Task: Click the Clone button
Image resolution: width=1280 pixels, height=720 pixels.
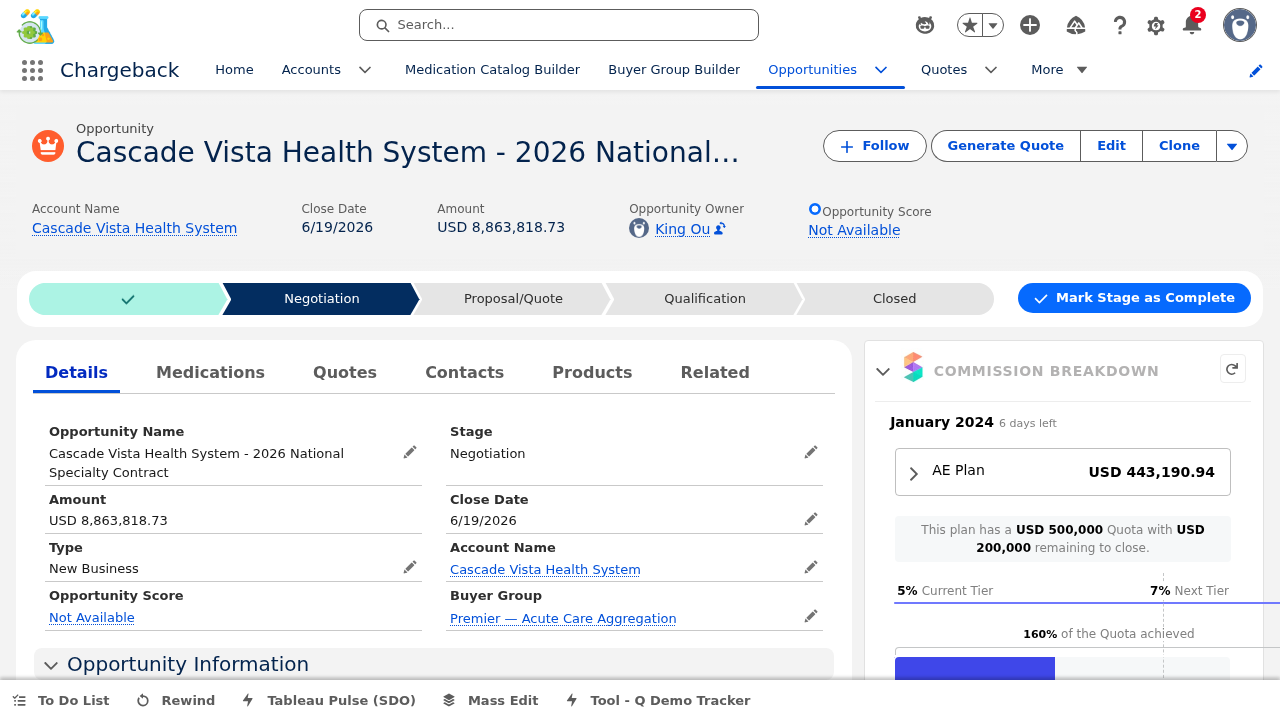Action: point(1179,146)
